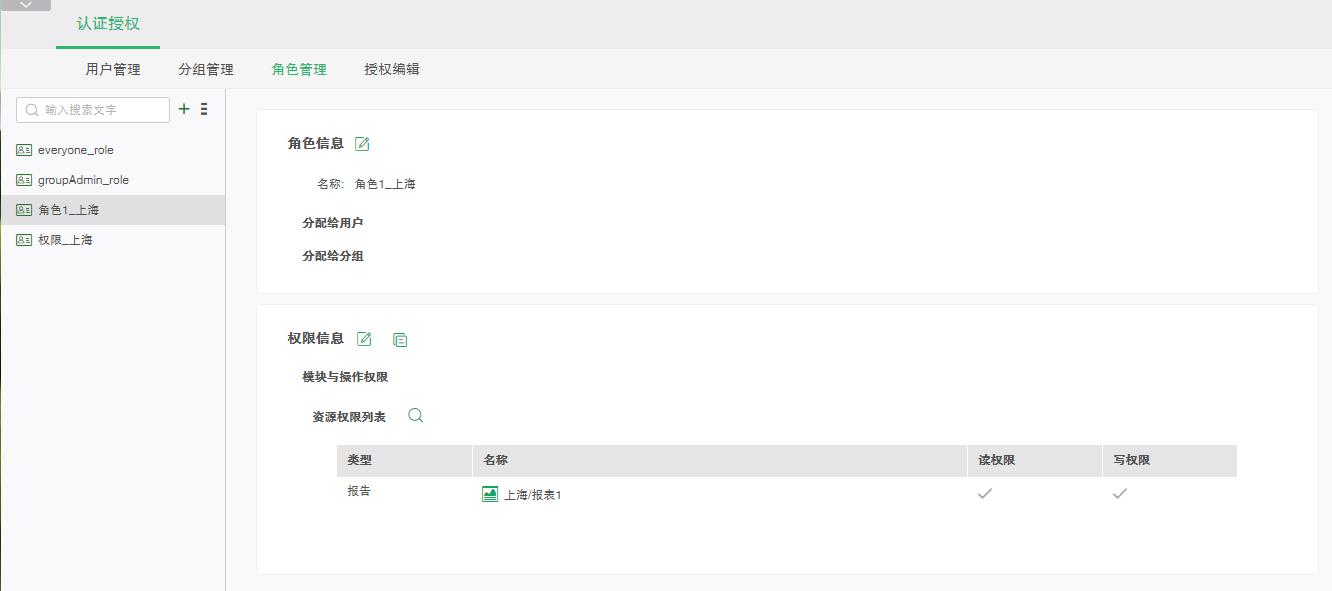Expand the top collapsed chevron panel

click(x=26, y=5)
